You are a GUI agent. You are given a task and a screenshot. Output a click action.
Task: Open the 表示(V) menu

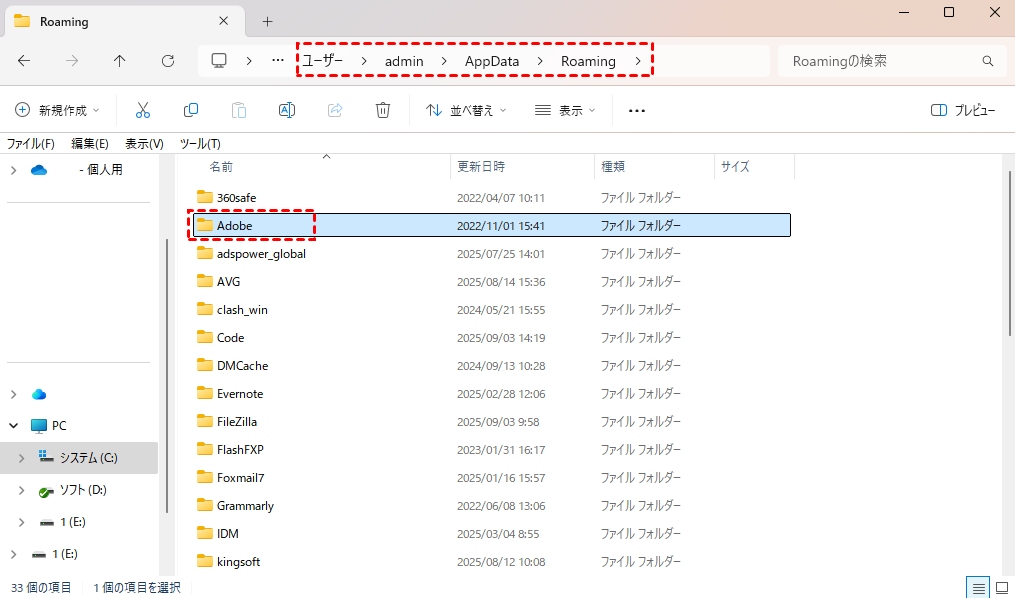[144, 144]
